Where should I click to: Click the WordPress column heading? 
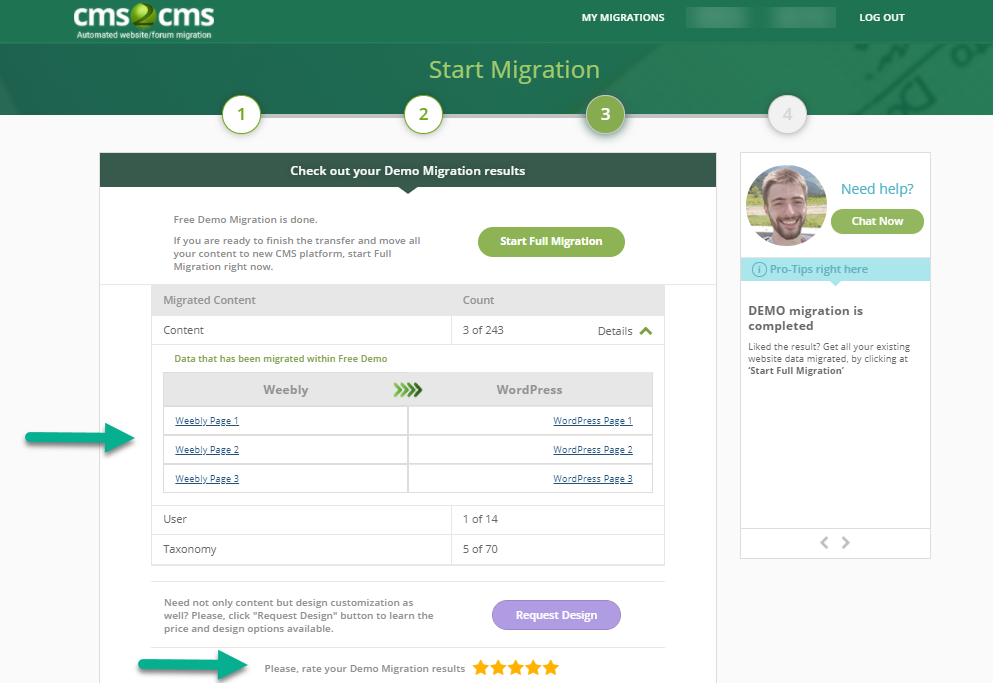[x=529, y=390]
